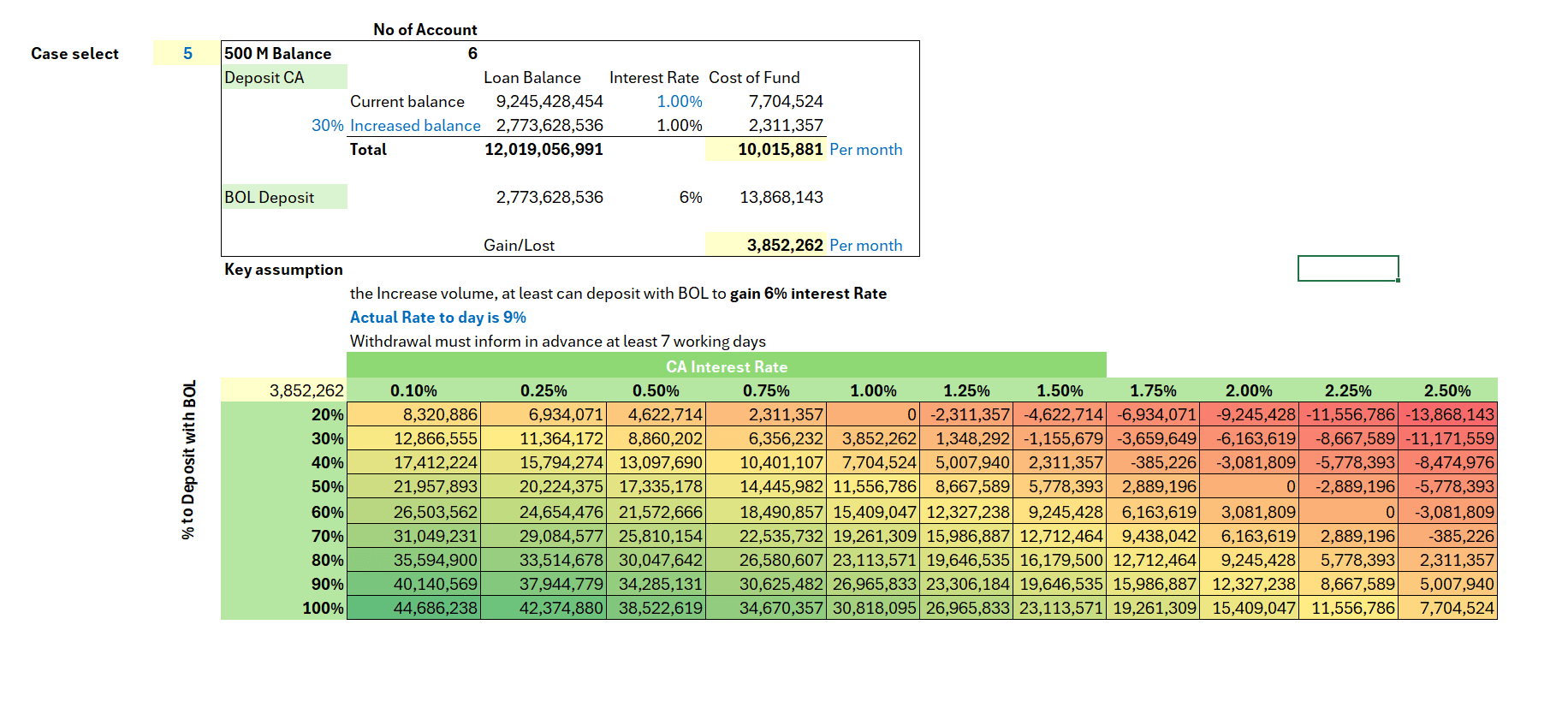
Task: Select the cell showing 16,179,500
Action: point(1060,560)
